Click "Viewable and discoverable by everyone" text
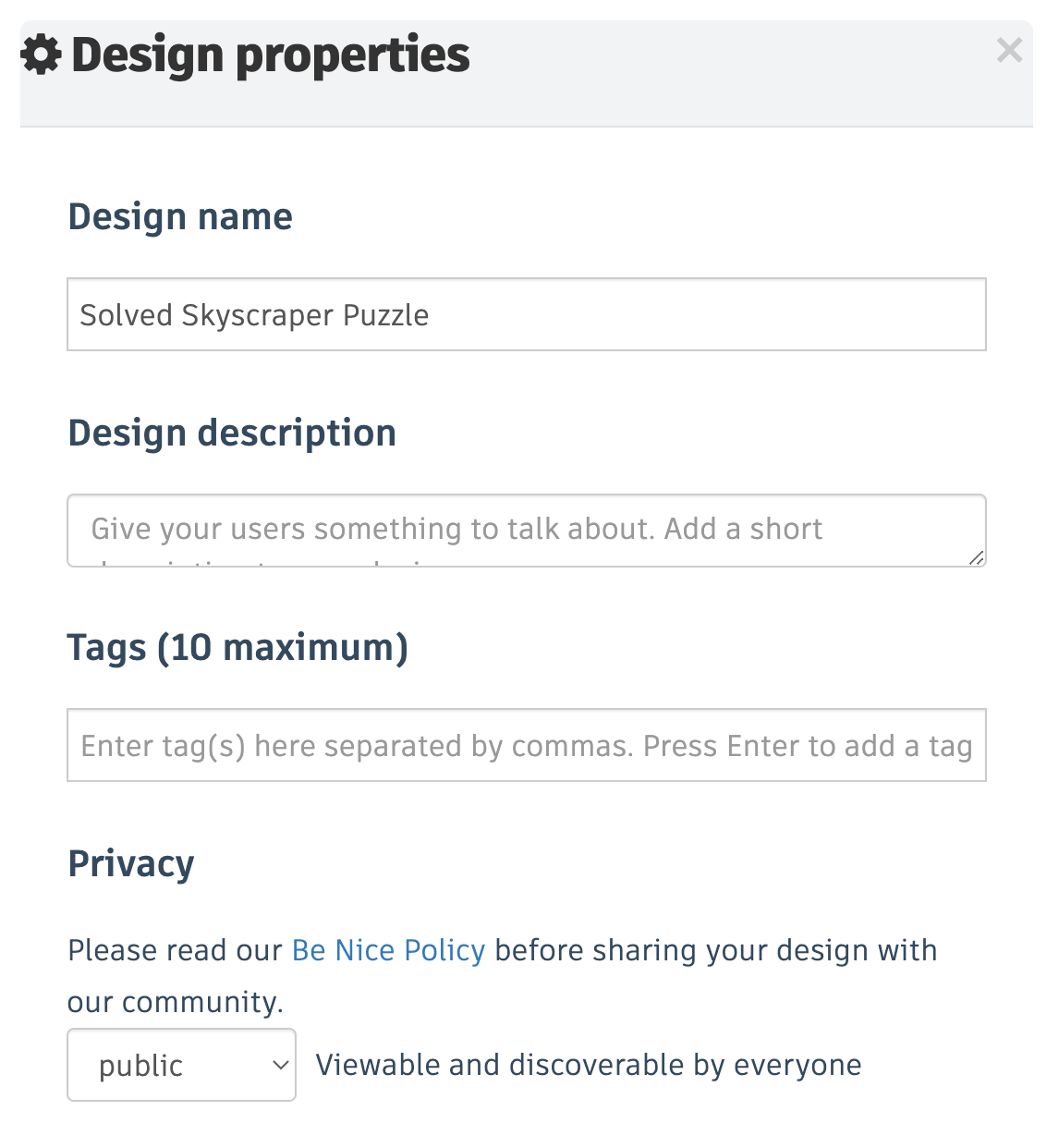Image resolution: width=1059 pixels, height=1148 pixels. (589, 1065)
